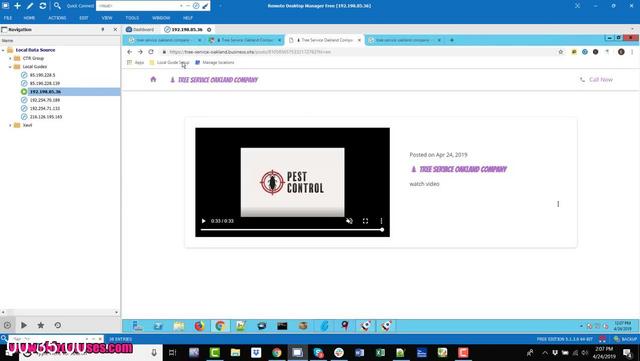The height and width of the screenshot is (361, 640).
Task: Open the Chrome three-dot menu
Action: [x=632, y=52]
